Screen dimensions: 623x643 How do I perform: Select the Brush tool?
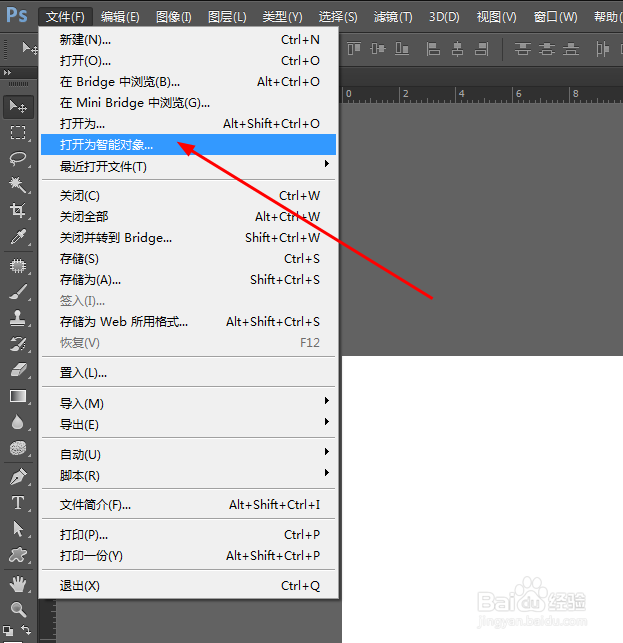pos(18,292)
